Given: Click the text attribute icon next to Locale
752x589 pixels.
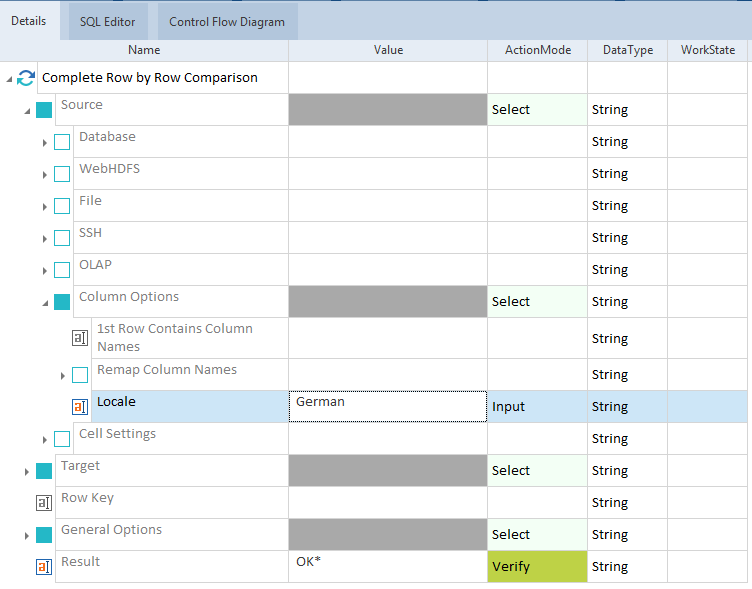Looking at the screenshot, I should pos(80,407).
